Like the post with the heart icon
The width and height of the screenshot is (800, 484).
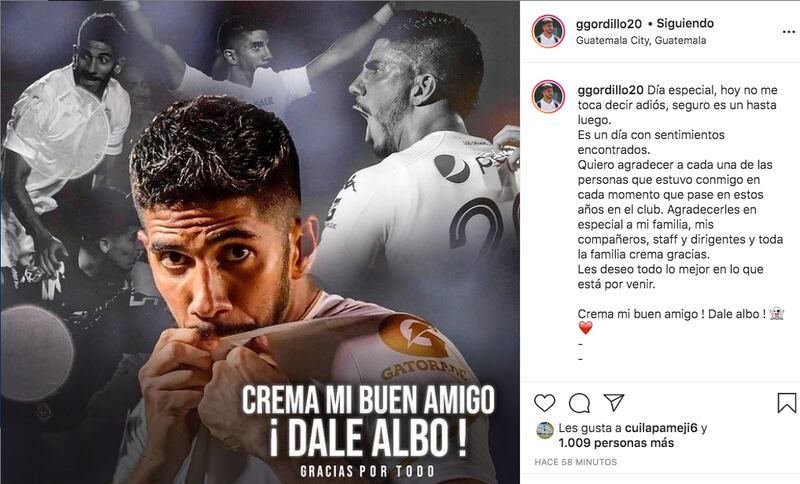544,403
